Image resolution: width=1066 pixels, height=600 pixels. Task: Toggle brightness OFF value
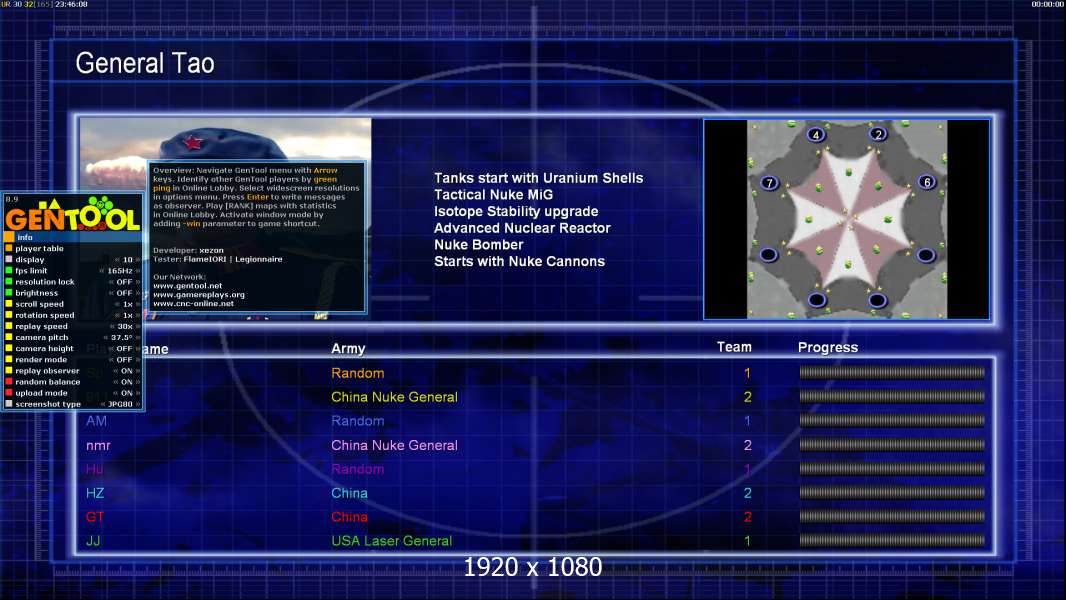point(124,293)
